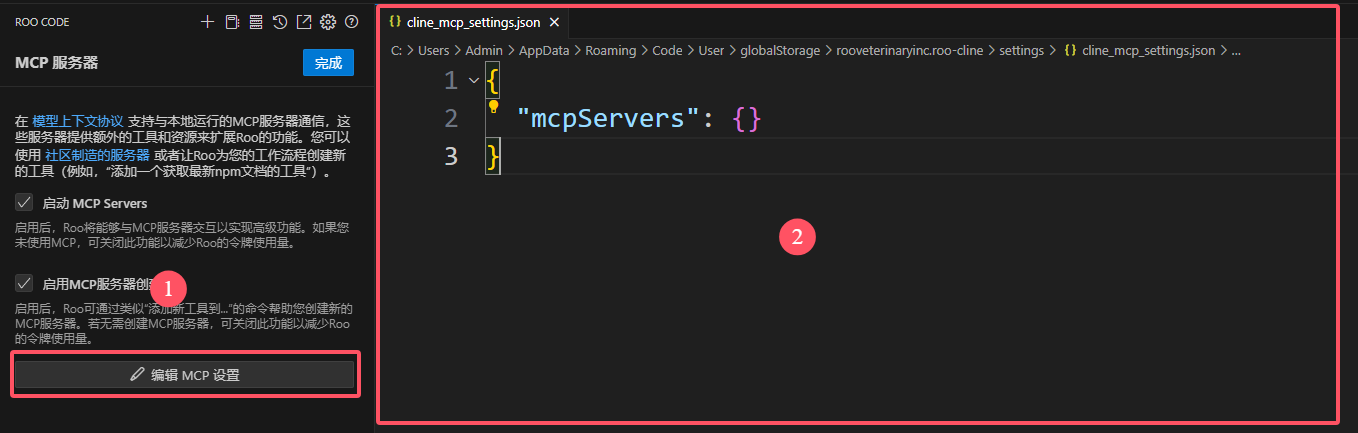
Task: Select the AppData breadcrumb segment
Action: [544, 50]
